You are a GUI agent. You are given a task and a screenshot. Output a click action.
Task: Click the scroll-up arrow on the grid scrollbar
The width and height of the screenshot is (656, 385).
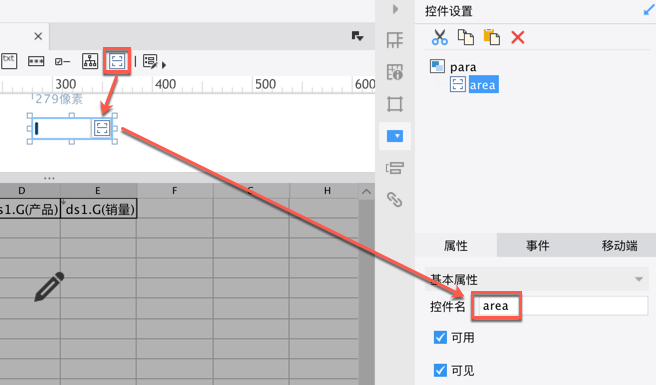[x=366, y=192]
